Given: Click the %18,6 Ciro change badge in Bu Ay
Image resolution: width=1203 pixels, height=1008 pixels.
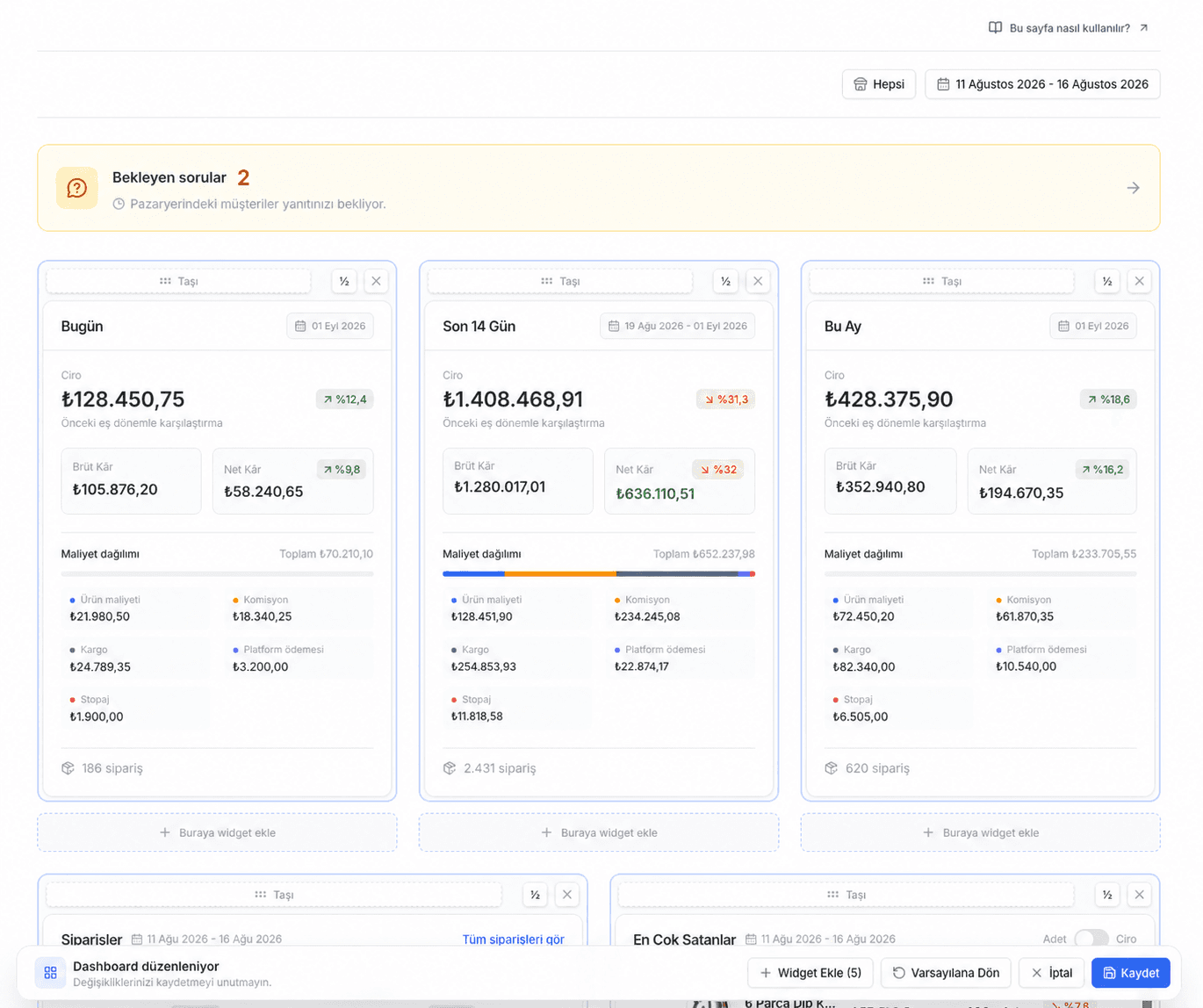Looking at the screenshot, I should (1108, 400).
